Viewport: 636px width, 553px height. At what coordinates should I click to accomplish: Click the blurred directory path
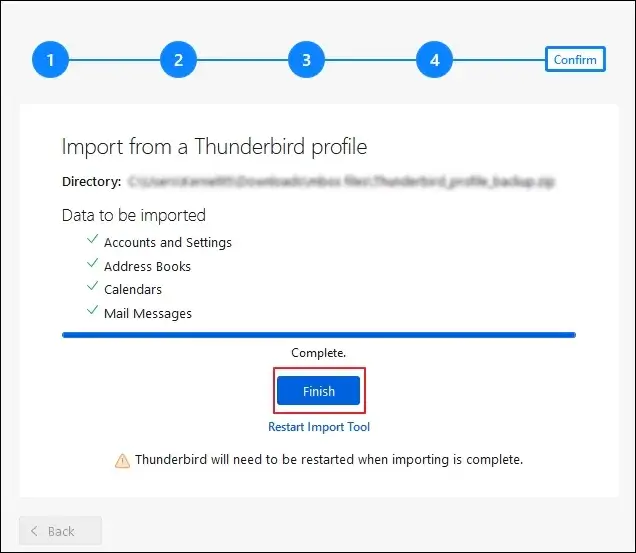click(x=342, y=181)
